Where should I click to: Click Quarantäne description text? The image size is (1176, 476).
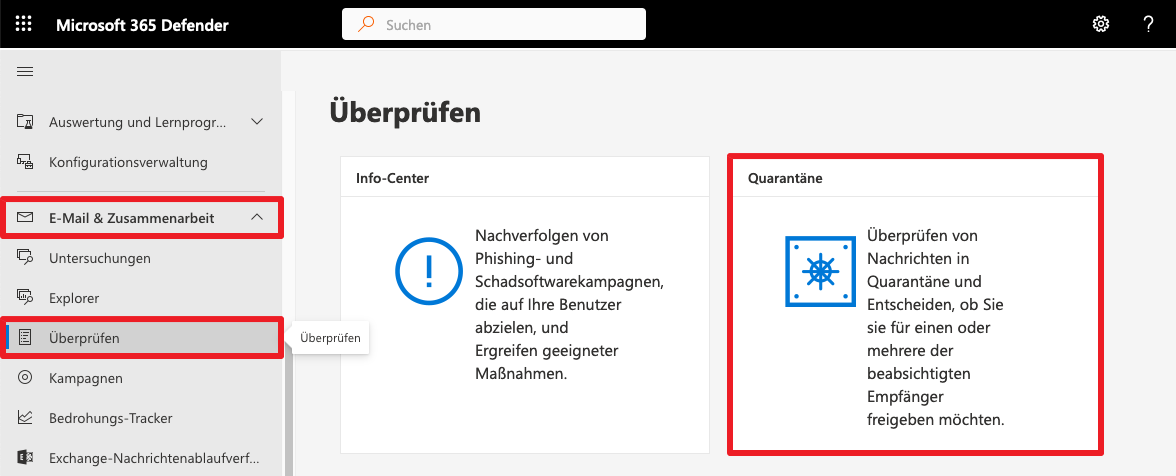point(936,327)
